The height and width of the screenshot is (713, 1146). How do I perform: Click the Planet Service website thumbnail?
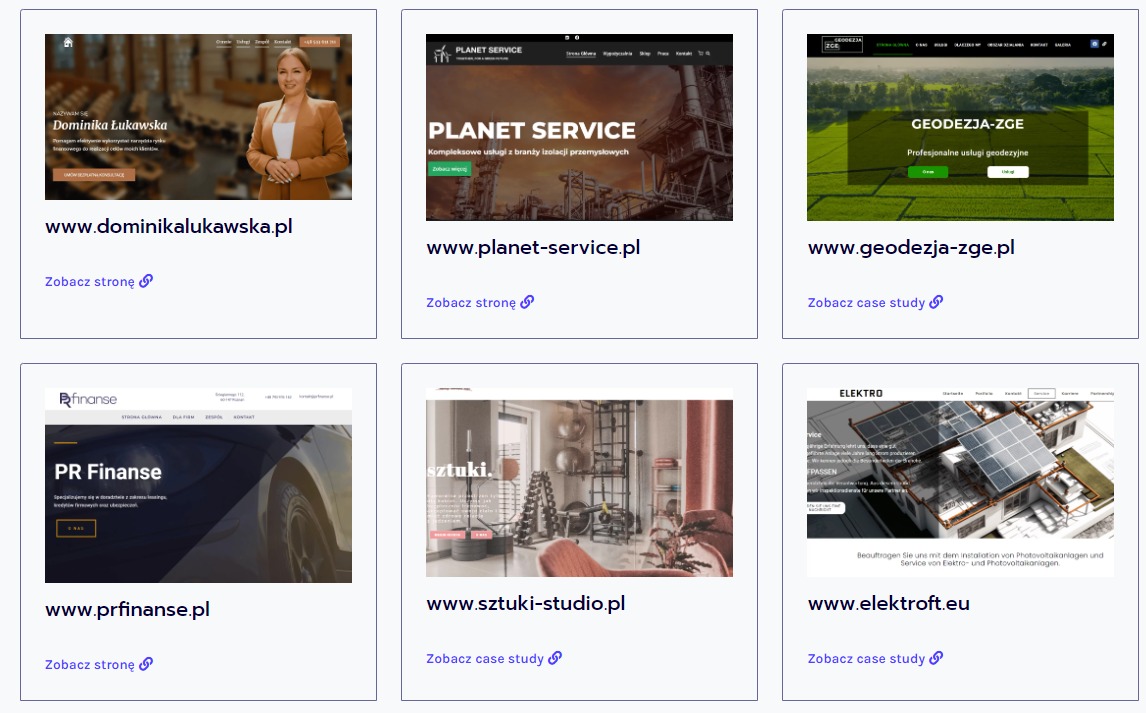(x=579, y=127)
